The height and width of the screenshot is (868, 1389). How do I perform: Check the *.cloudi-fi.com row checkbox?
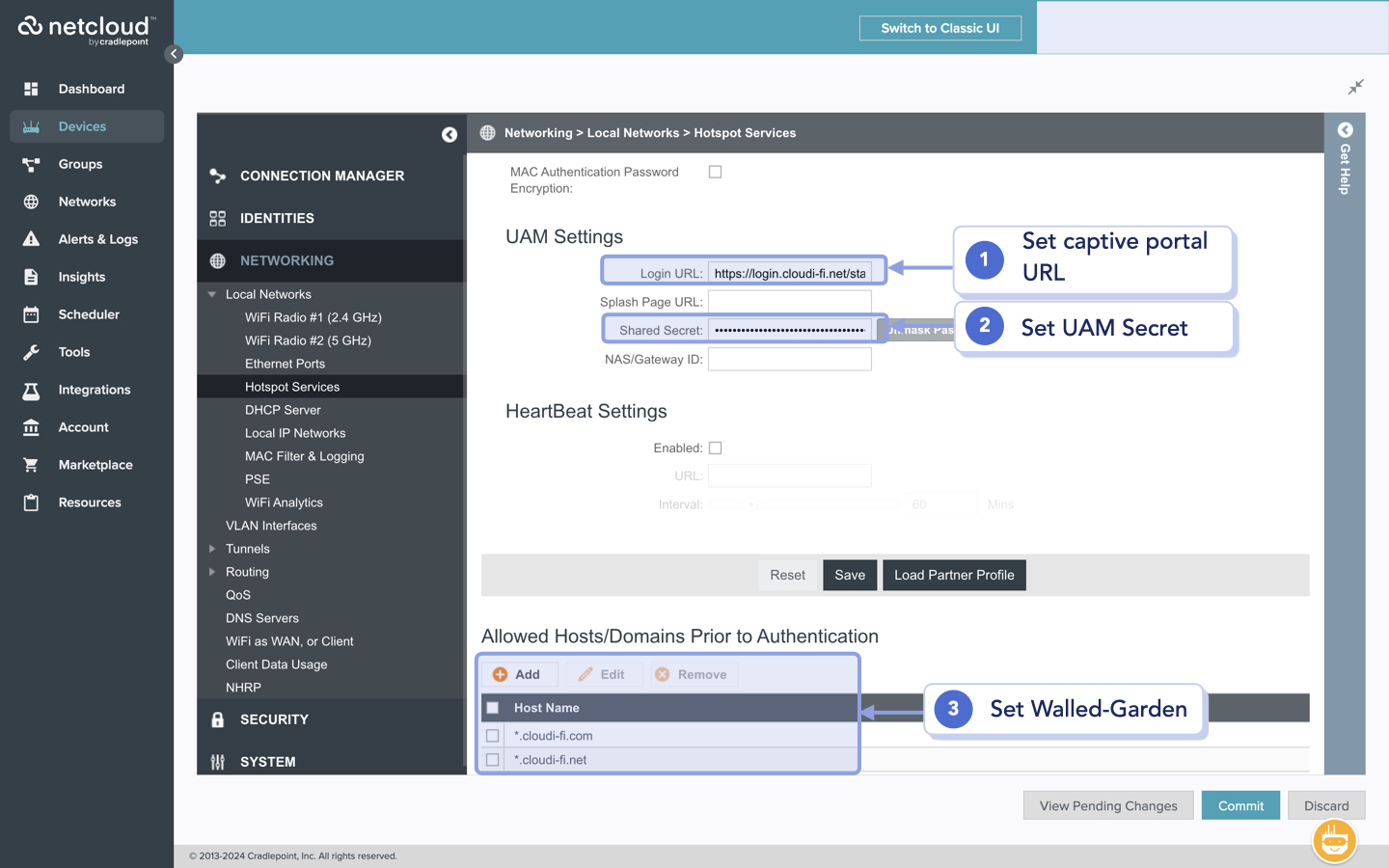click(493, 736)
